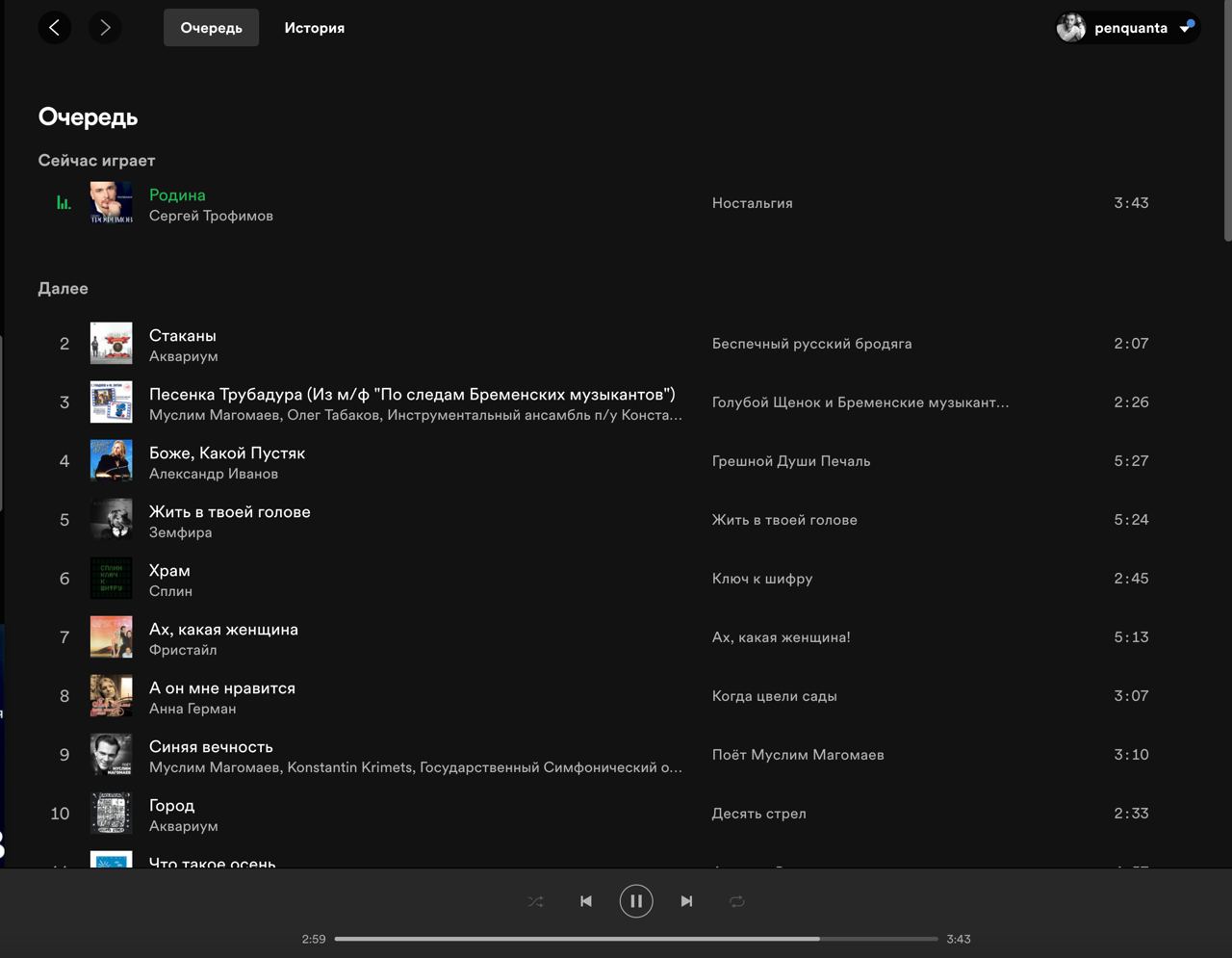
Task: Select track title Ах, какая женщина
Action: (x=223, y=629)
